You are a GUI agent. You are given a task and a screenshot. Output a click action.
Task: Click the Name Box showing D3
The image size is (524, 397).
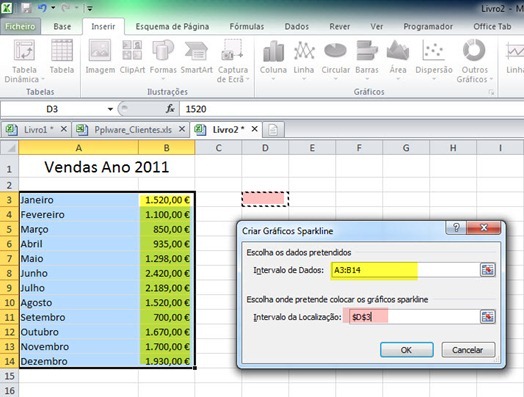(53, 109)
